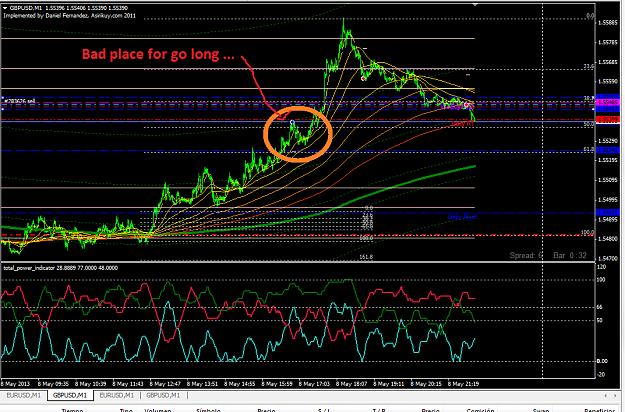Open the first EURUSD,M1 chart tab

pyautogui.click(x=24, y=395)
